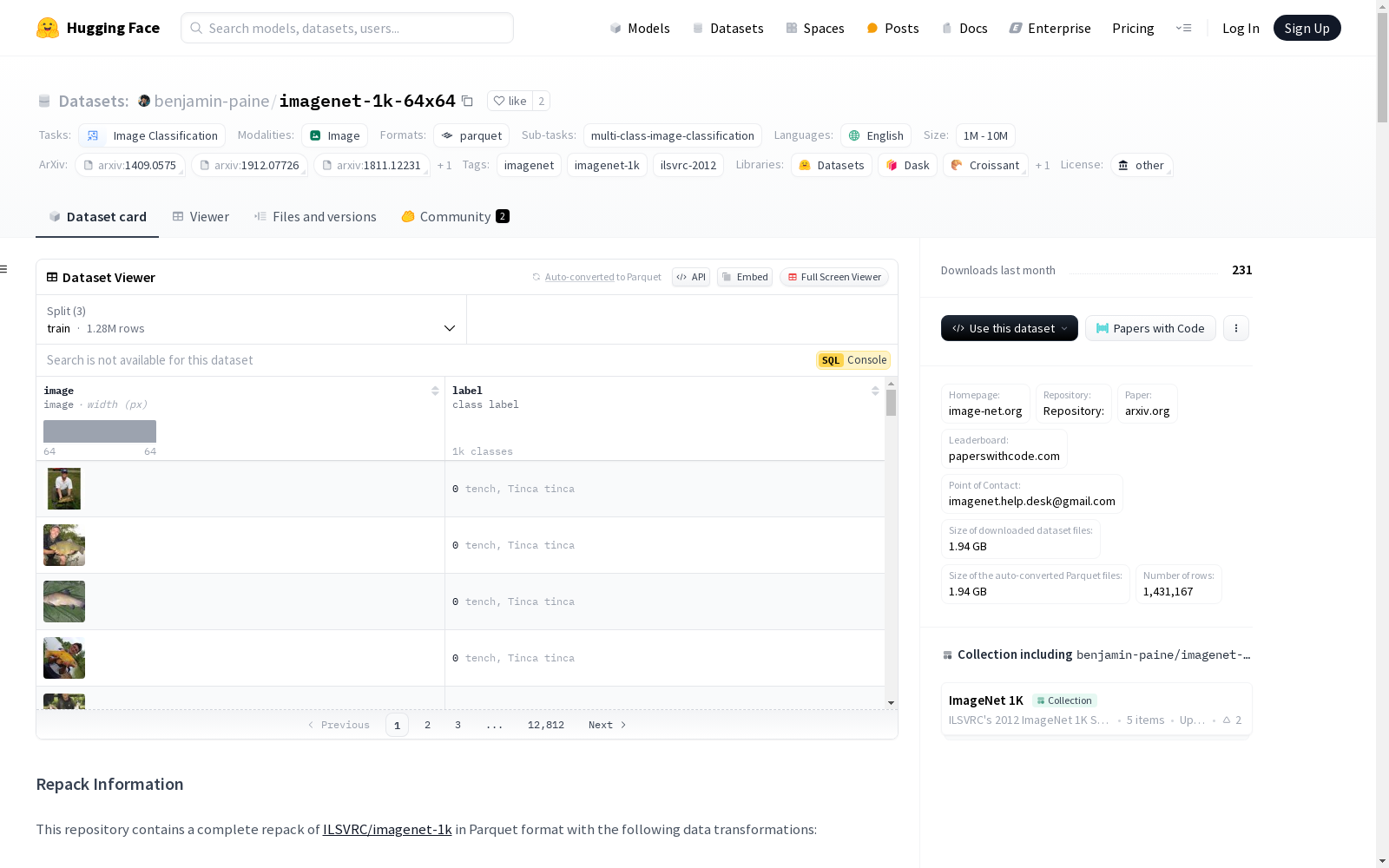The height and width of the screenshot is (868, 1389).
Task: Copy the dataset name with copy icon
Action: pos(467,102)
